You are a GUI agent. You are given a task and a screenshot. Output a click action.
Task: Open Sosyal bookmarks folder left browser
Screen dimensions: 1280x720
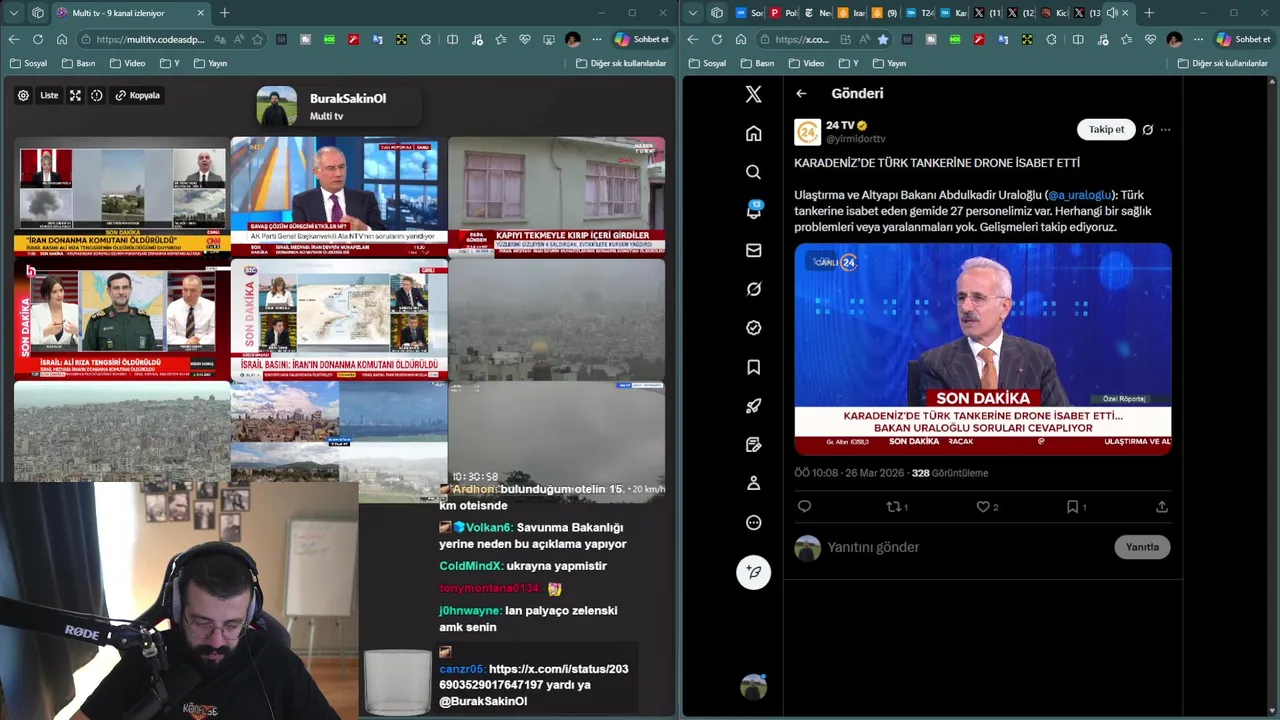(28, 63)
